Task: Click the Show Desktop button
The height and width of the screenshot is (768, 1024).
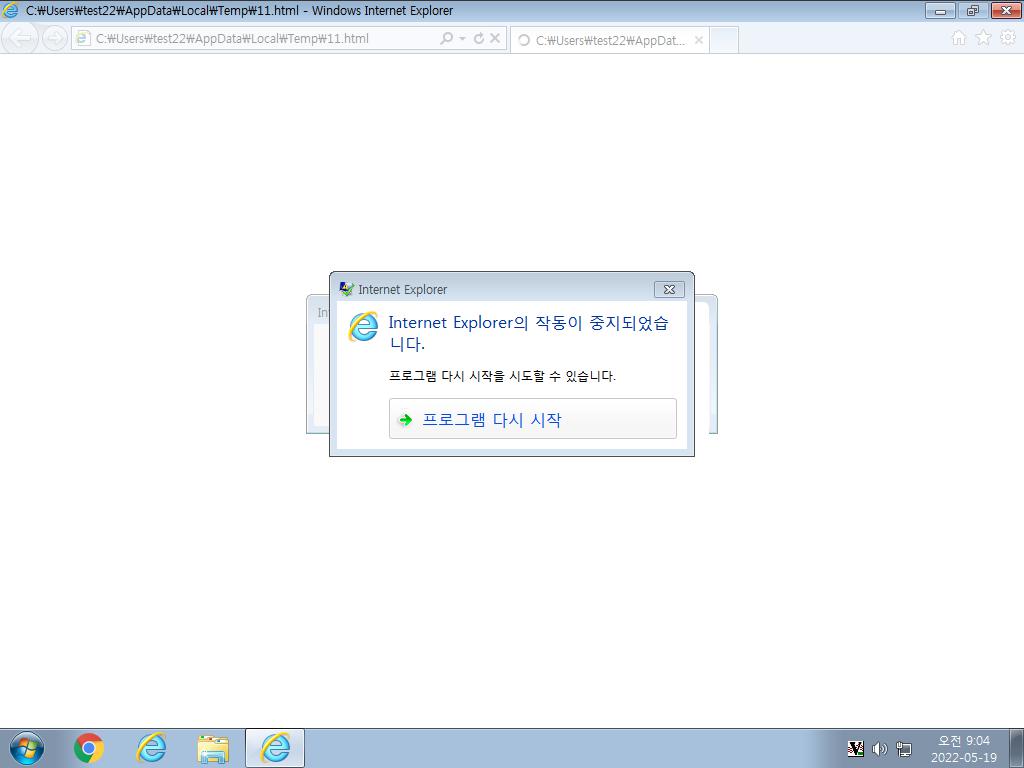Action: click(x=1016, y=748)
